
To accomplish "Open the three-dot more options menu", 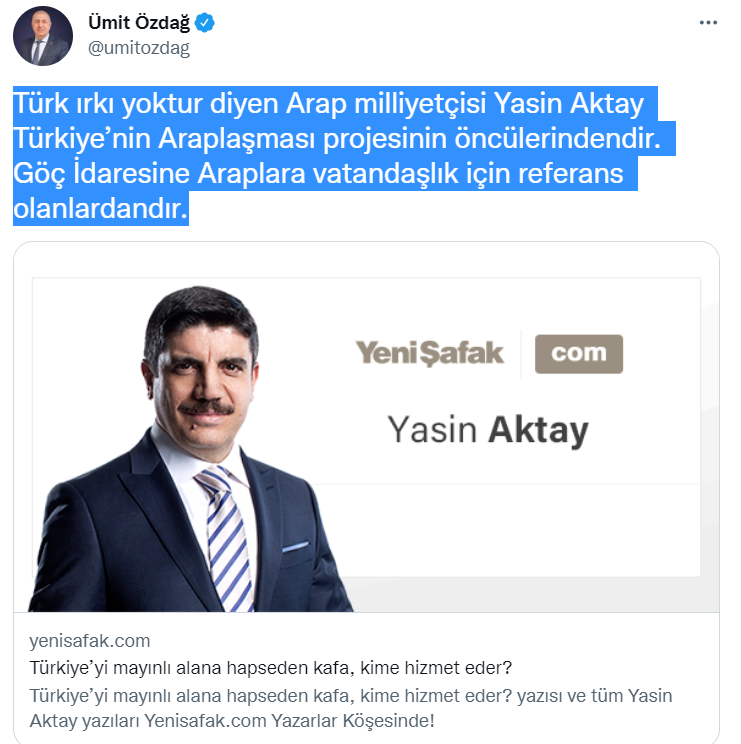I will click(x=708, y=22).
